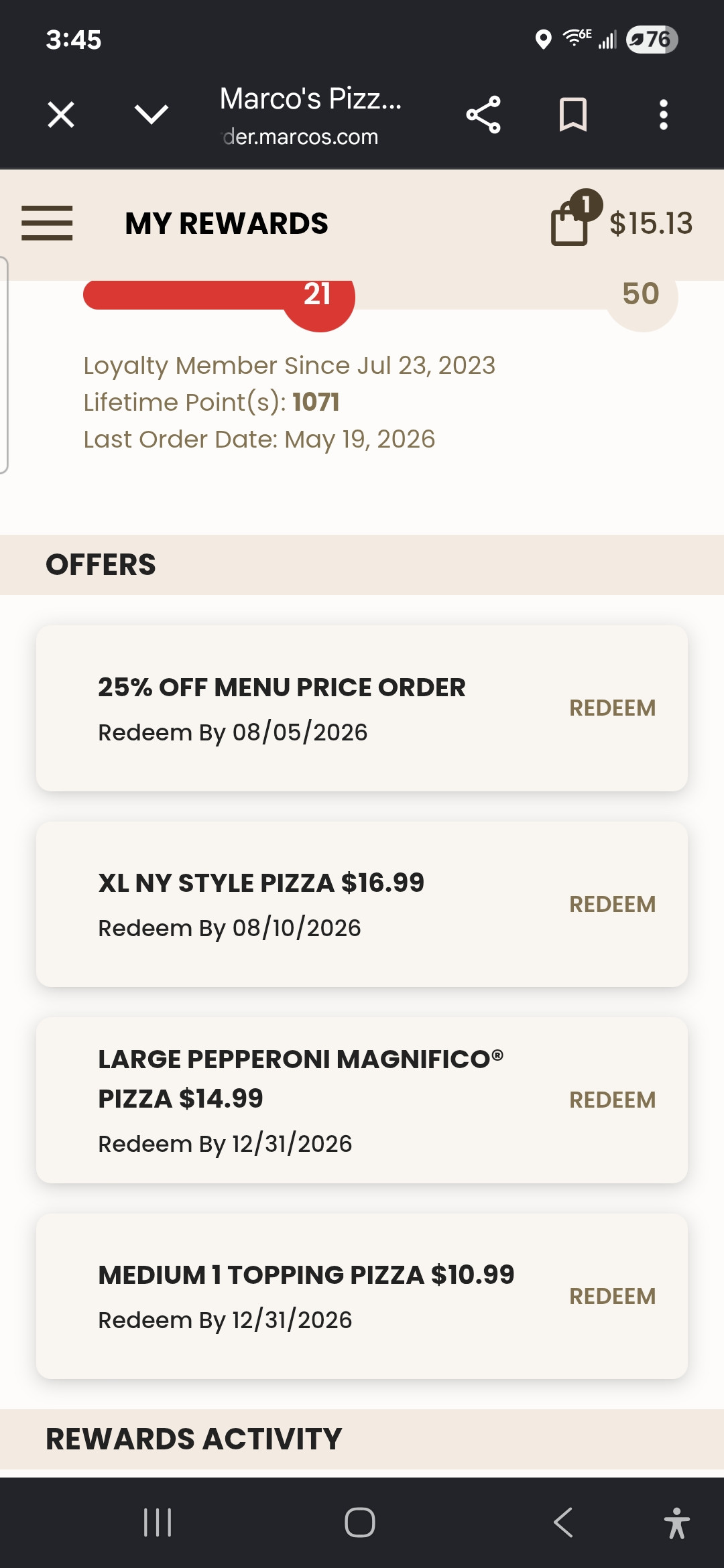Viewport: 724px width, 1568px height.
Task: Tap the Android home button
Action: [x=360, y=1522]
